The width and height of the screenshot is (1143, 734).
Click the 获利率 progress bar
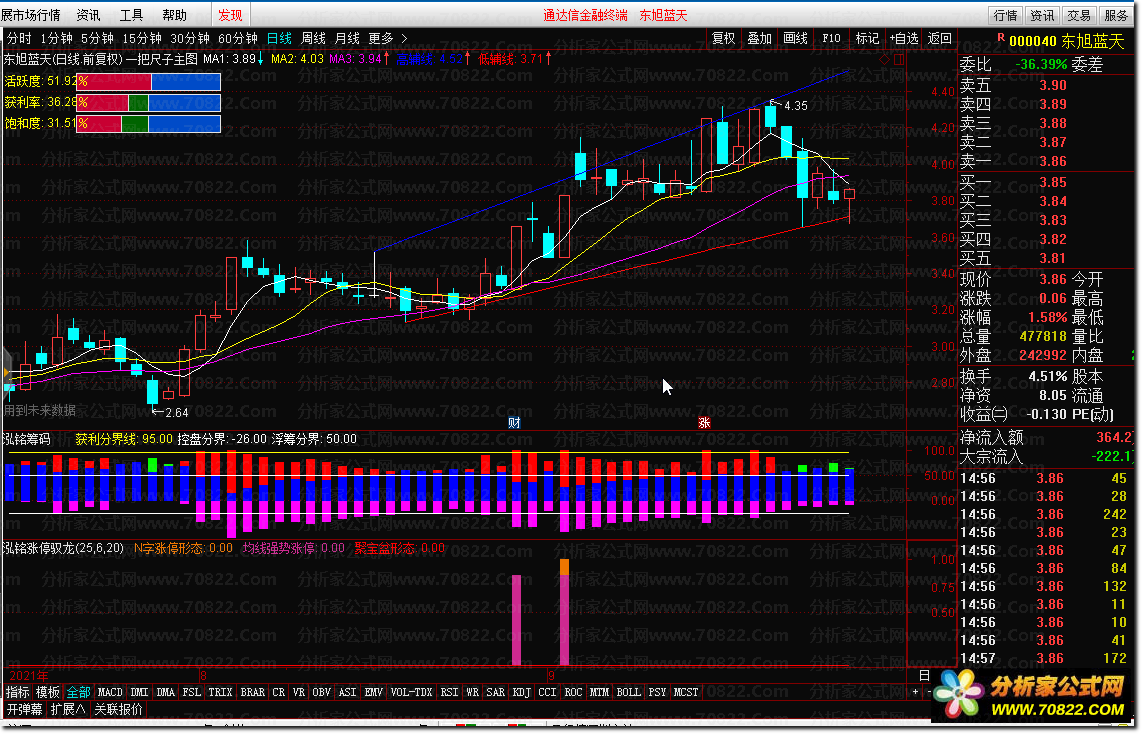pos(149,103)
